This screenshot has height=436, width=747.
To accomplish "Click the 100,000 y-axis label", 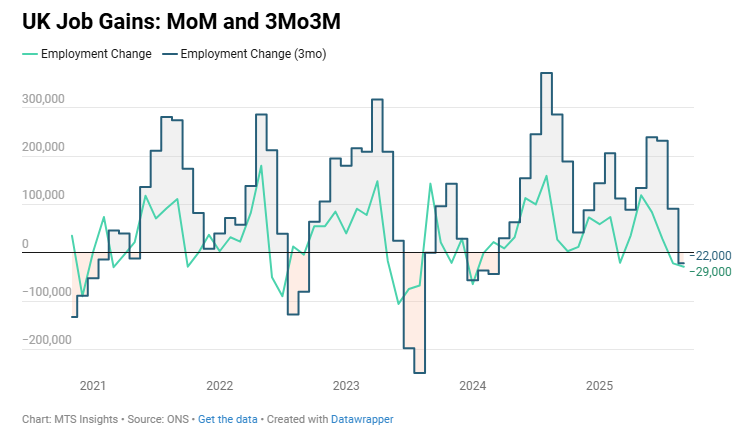I will (x=43, y=196).
